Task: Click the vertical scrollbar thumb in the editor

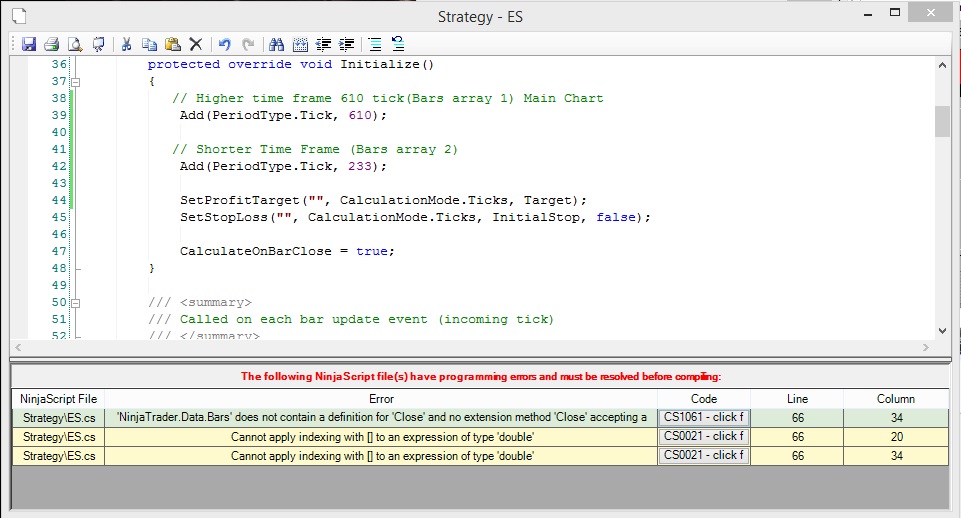Action: tap(942, 121)
